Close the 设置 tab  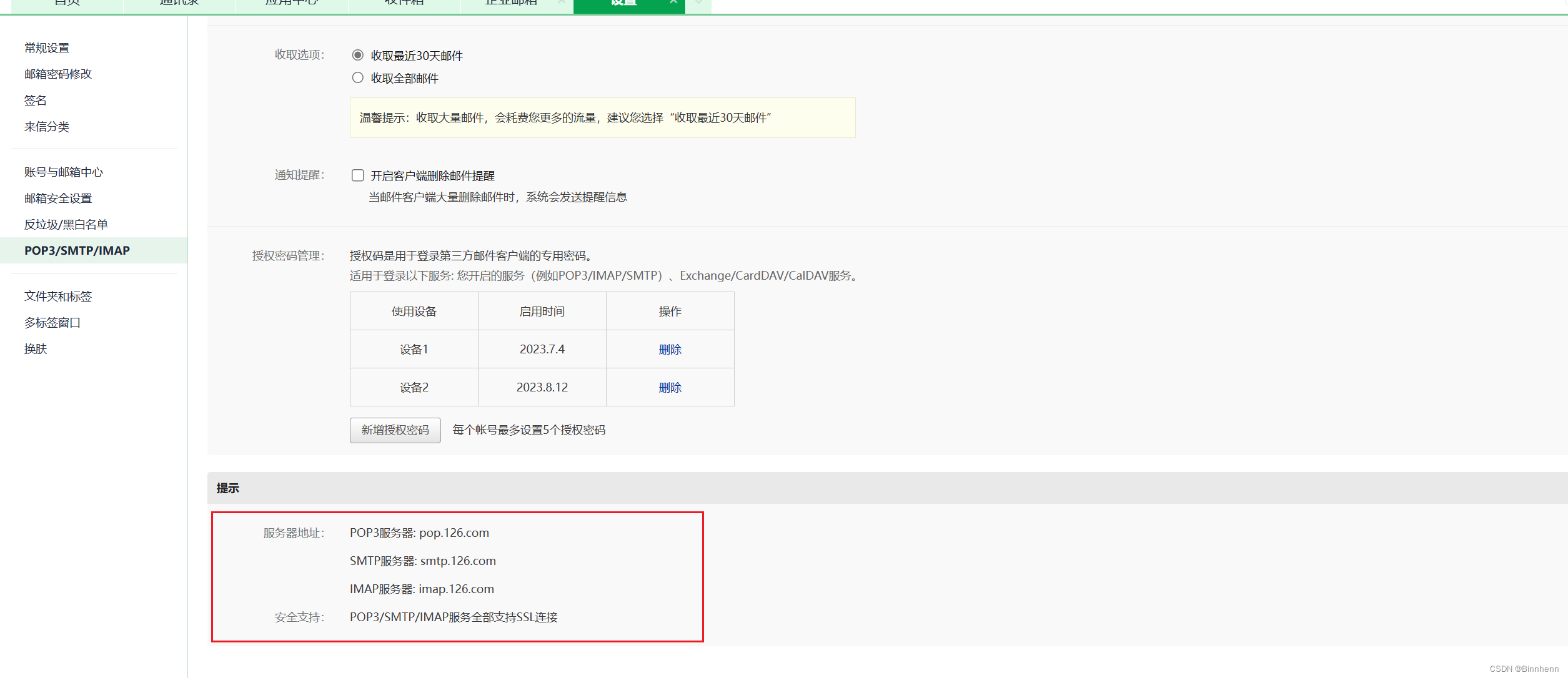[x=673, y=2]
